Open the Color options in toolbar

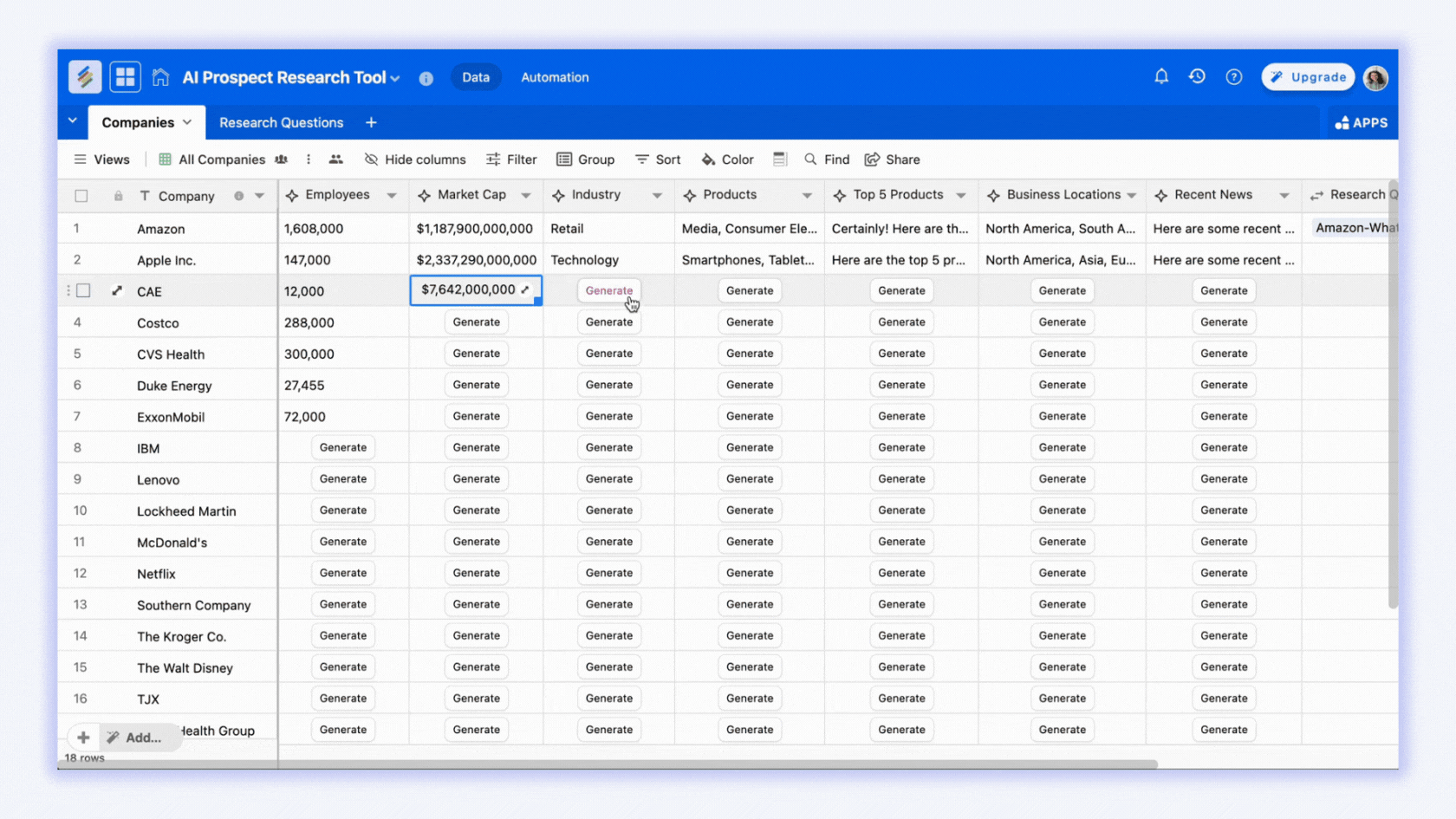[727, 159]
